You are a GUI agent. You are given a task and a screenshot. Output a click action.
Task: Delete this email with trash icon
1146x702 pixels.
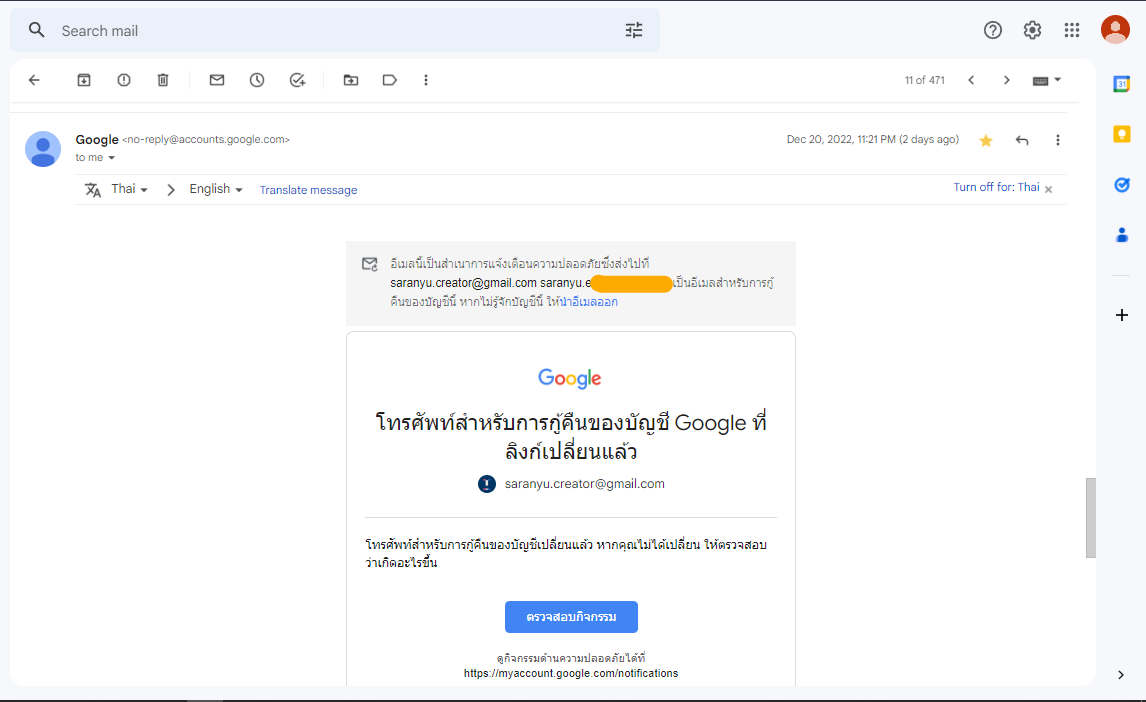pyautogui.click(x=163, y=80)
